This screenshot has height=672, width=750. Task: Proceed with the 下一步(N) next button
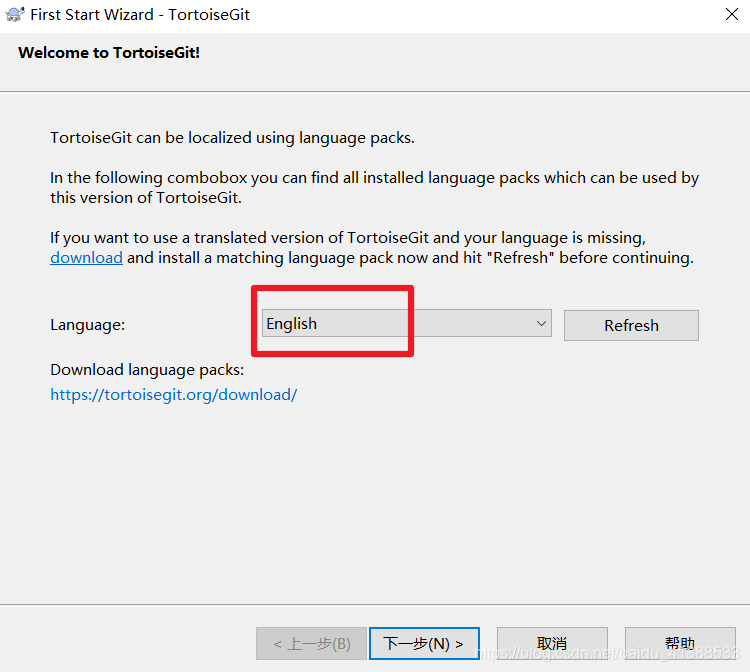424,644
